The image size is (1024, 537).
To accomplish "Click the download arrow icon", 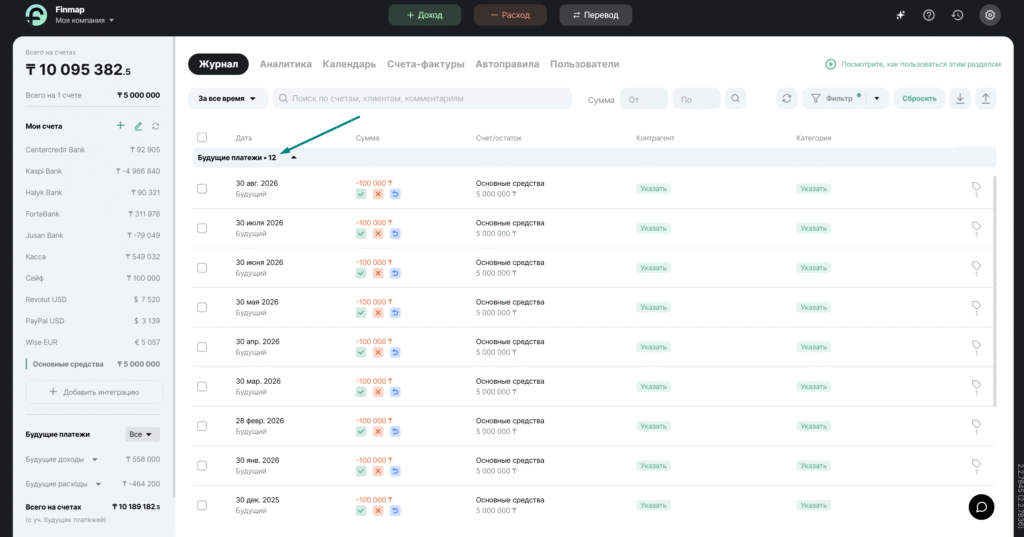I will 960,98.
